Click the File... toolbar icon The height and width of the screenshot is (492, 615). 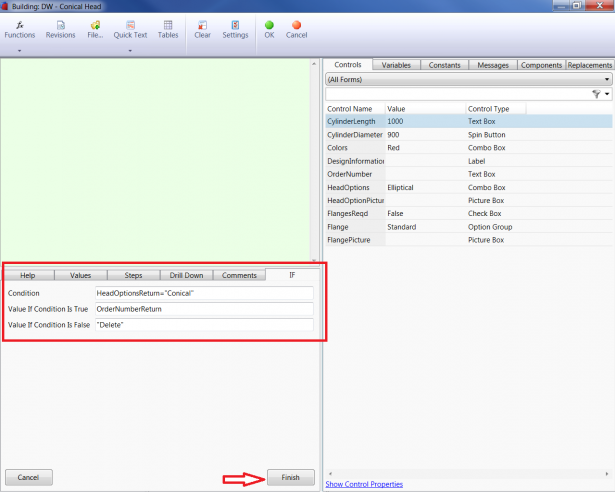point(95,28)
